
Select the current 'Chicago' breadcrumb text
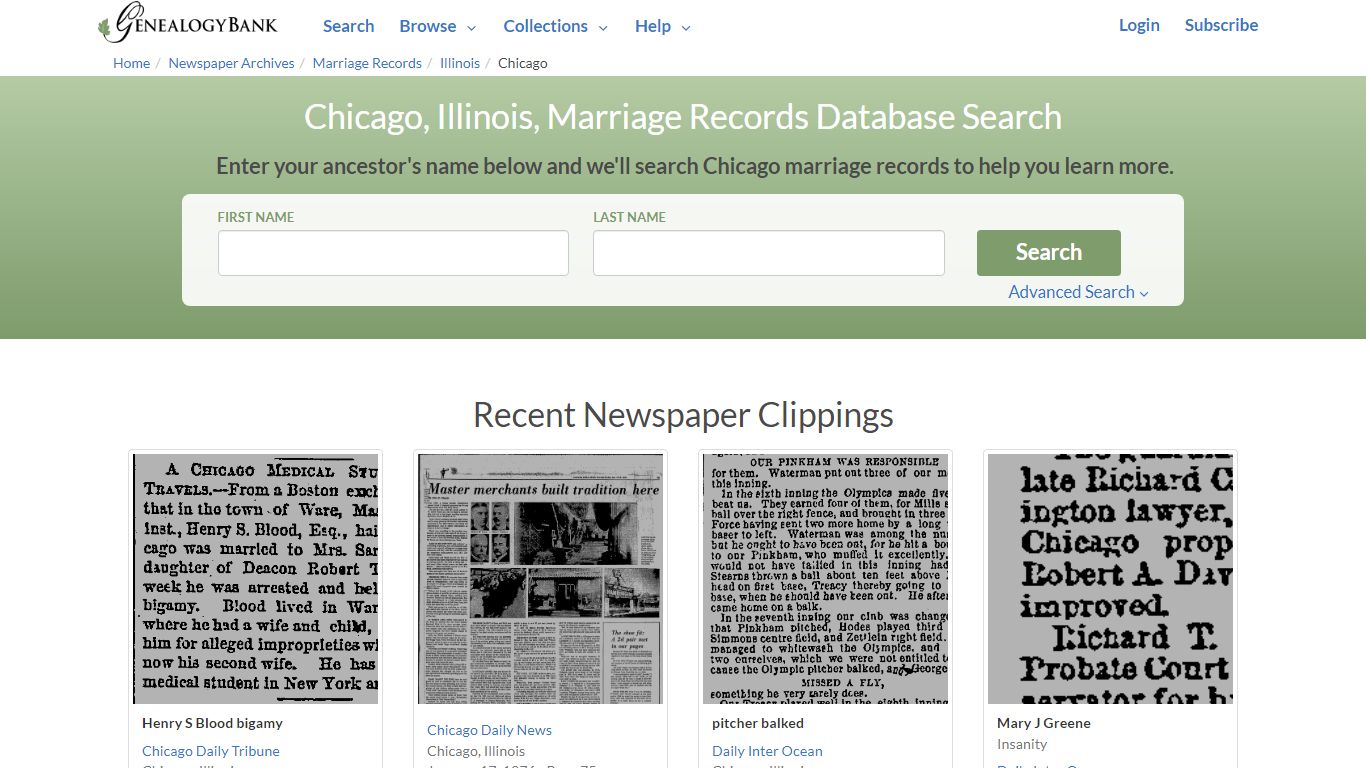(523, 63)
